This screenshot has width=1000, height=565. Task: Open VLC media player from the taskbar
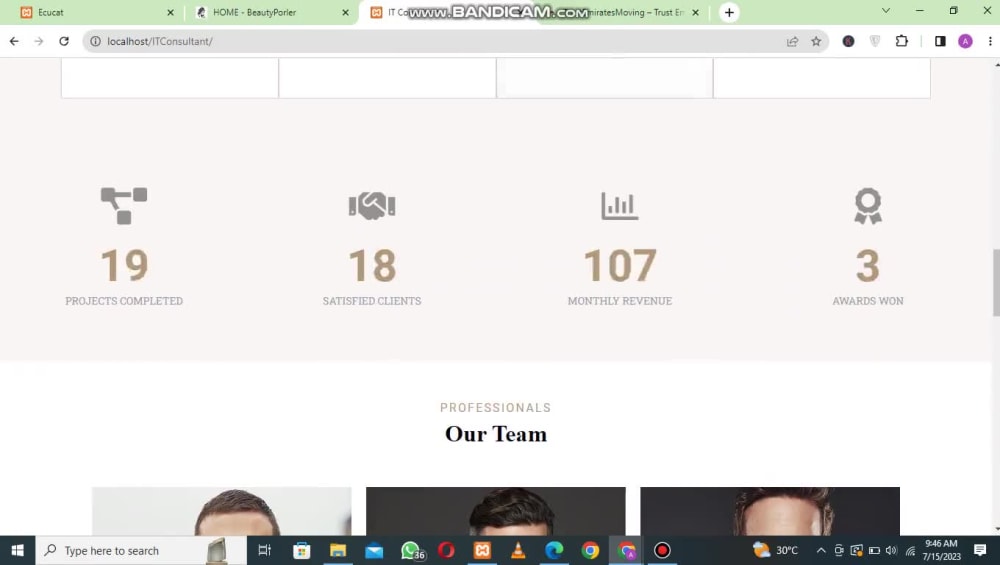(x=518, y=550)
